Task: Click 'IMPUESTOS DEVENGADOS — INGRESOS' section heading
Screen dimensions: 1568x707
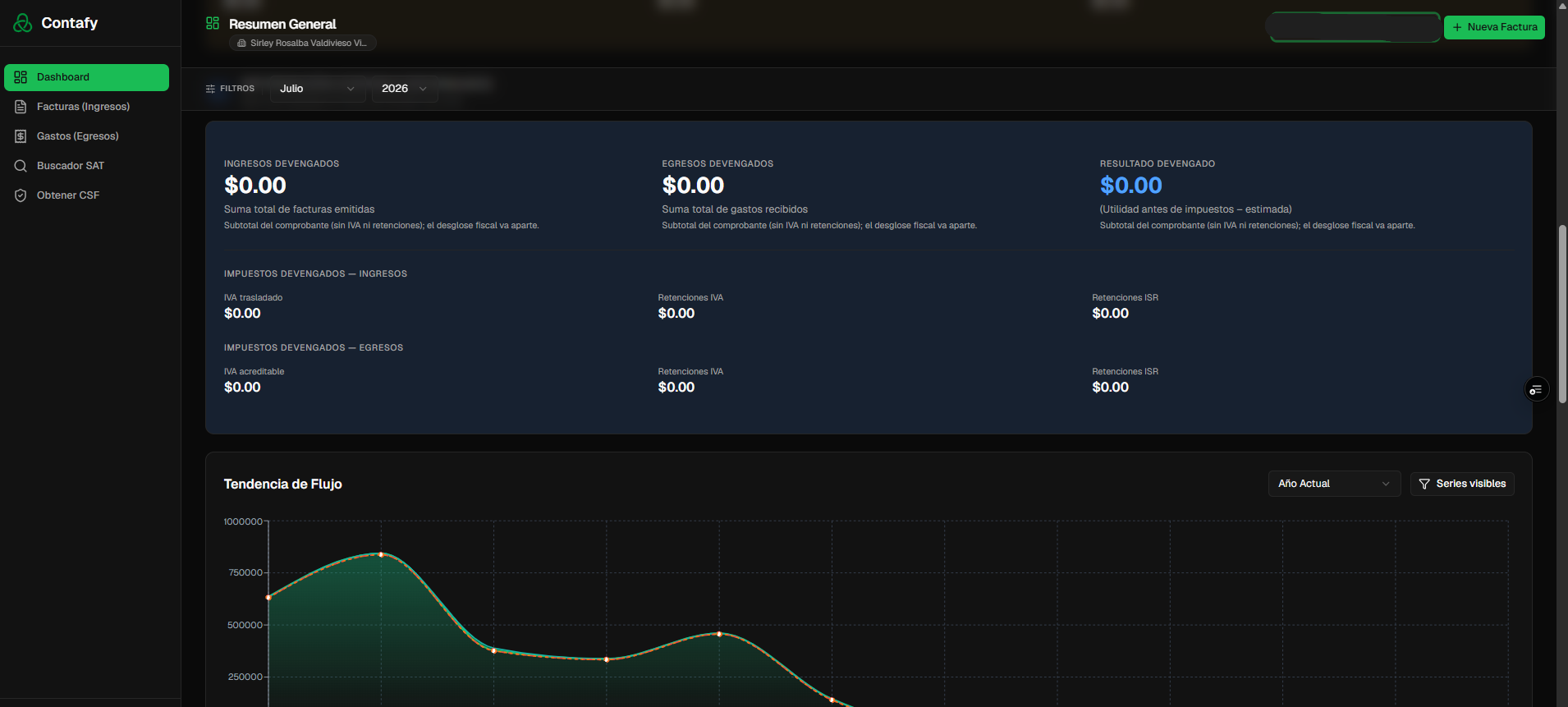Action: coord(315,273)
